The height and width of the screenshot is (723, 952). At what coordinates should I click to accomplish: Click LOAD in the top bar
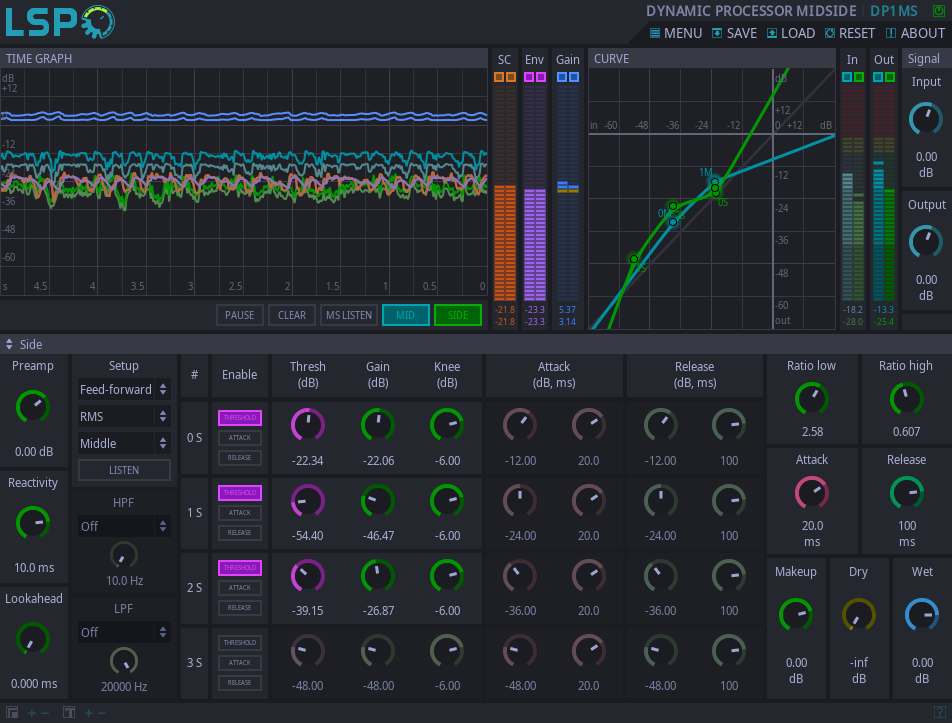coord(790,33)
